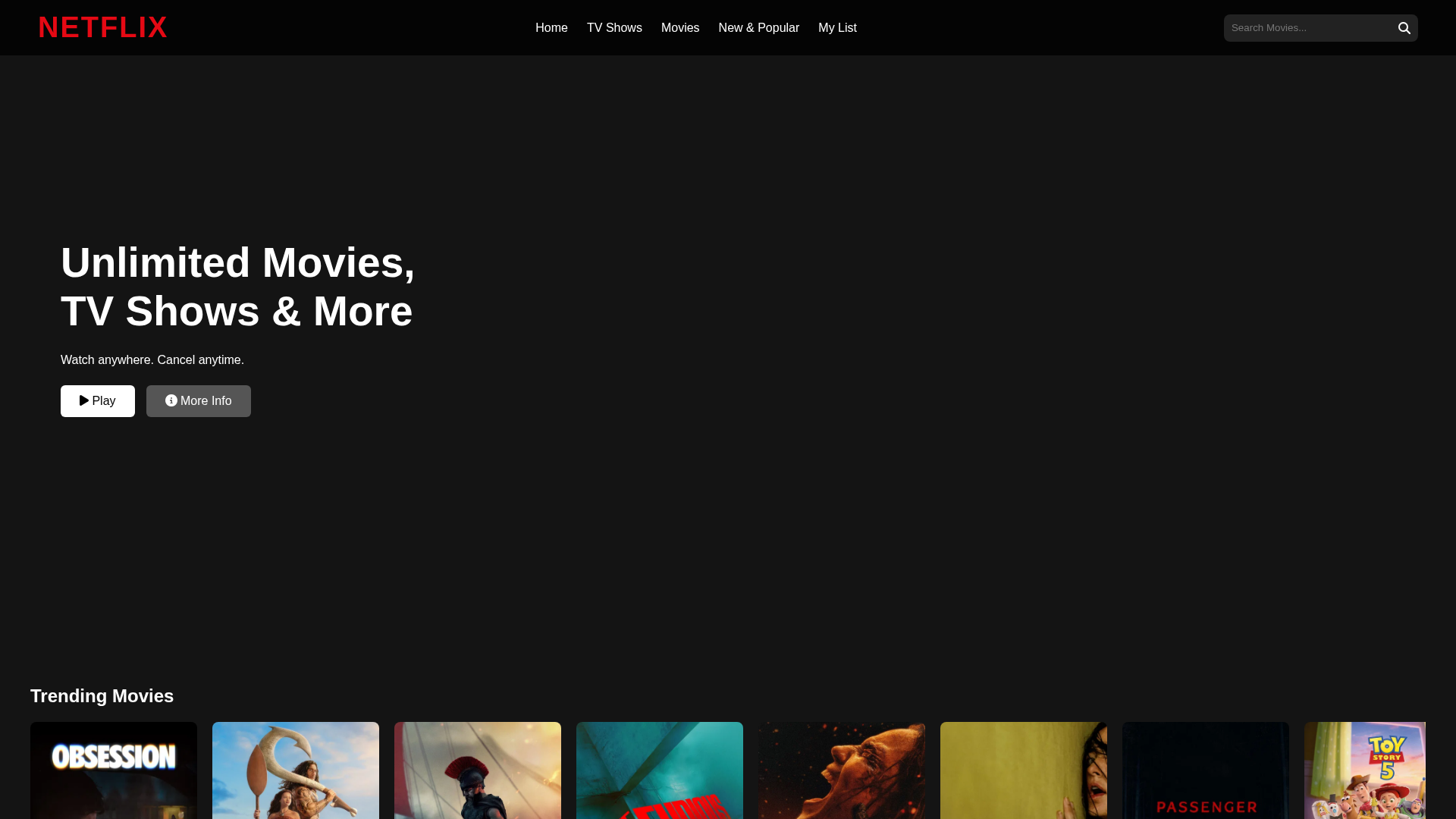Open the screaming face on red poster
1456x819 pixels.
[842, 770]
